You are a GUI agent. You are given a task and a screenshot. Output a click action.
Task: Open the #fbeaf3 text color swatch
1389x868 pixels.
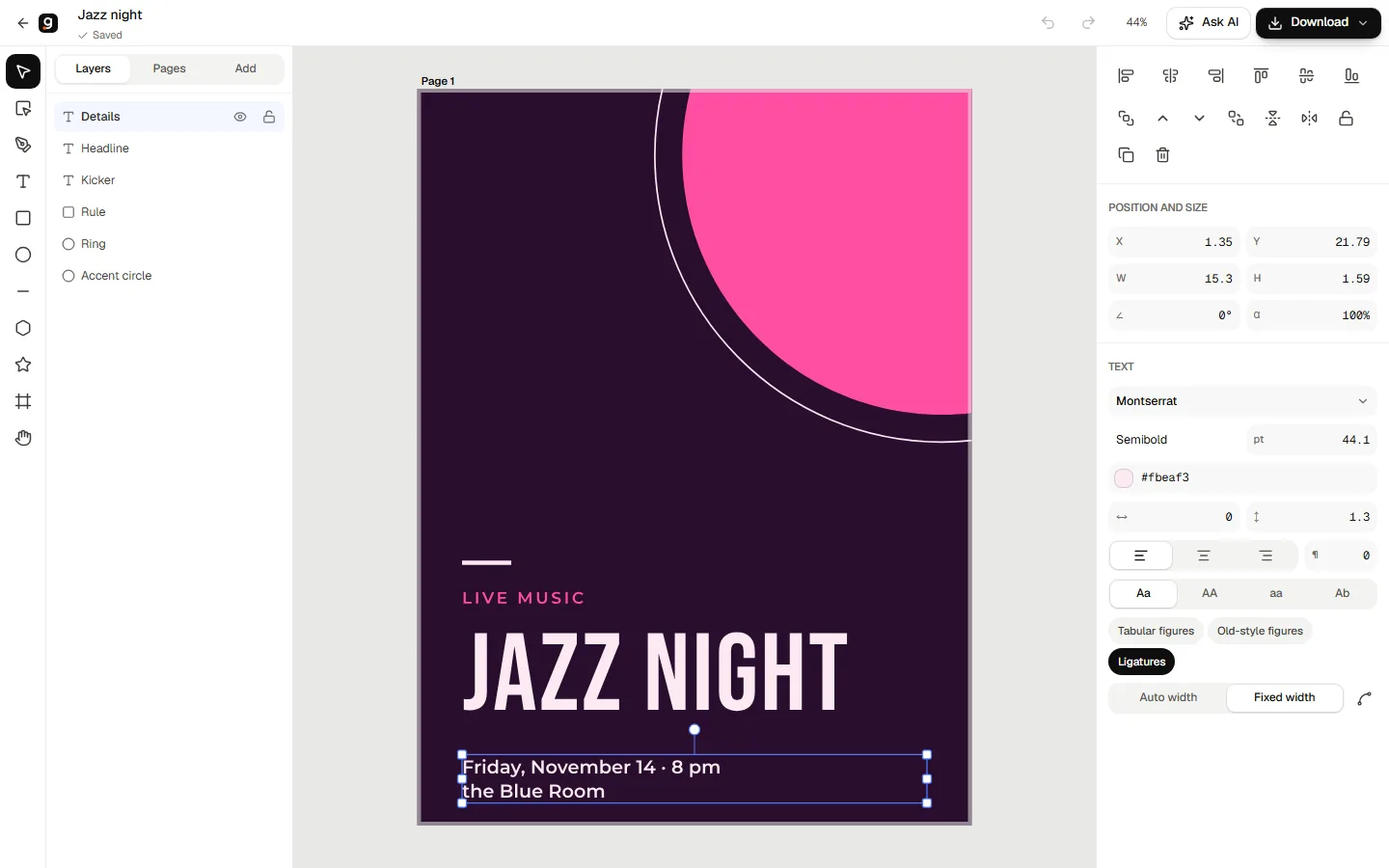1124,478
